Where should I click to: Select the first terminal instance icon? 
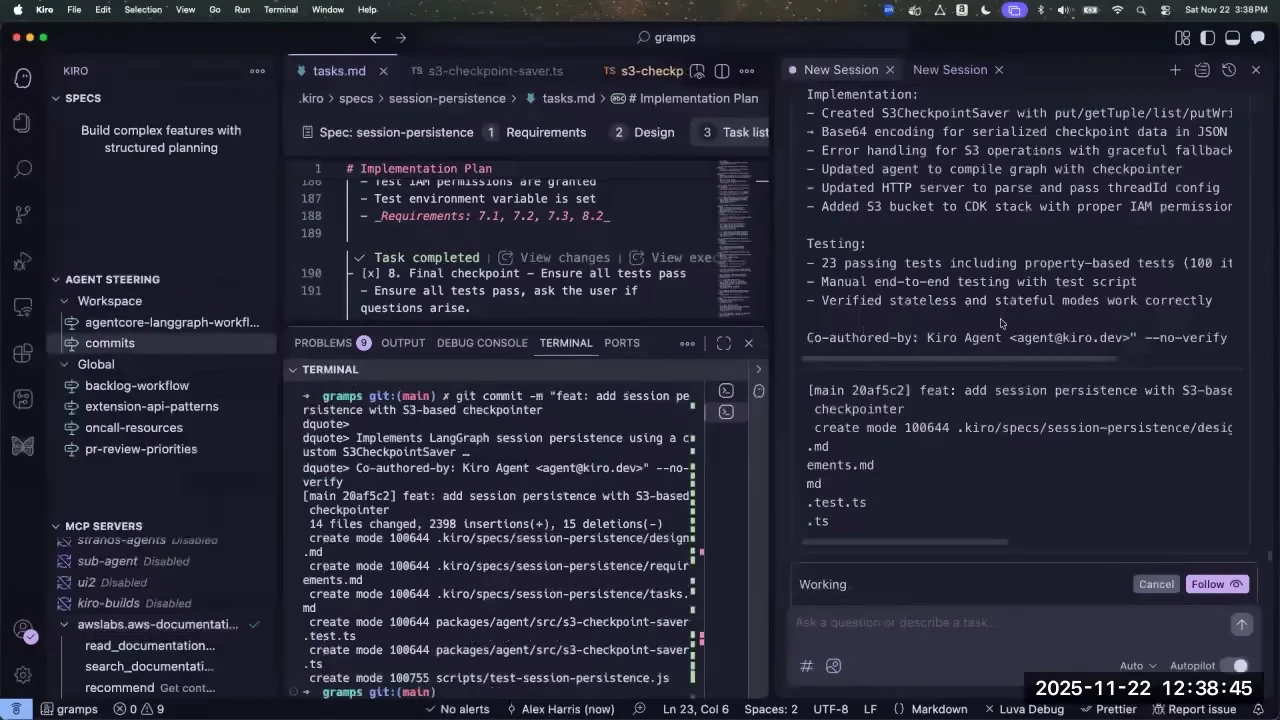point(727,391)
